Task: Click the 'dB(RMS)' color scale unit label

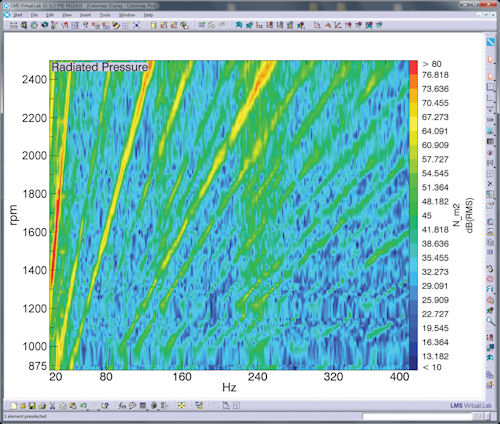Action: pos(469,215)
